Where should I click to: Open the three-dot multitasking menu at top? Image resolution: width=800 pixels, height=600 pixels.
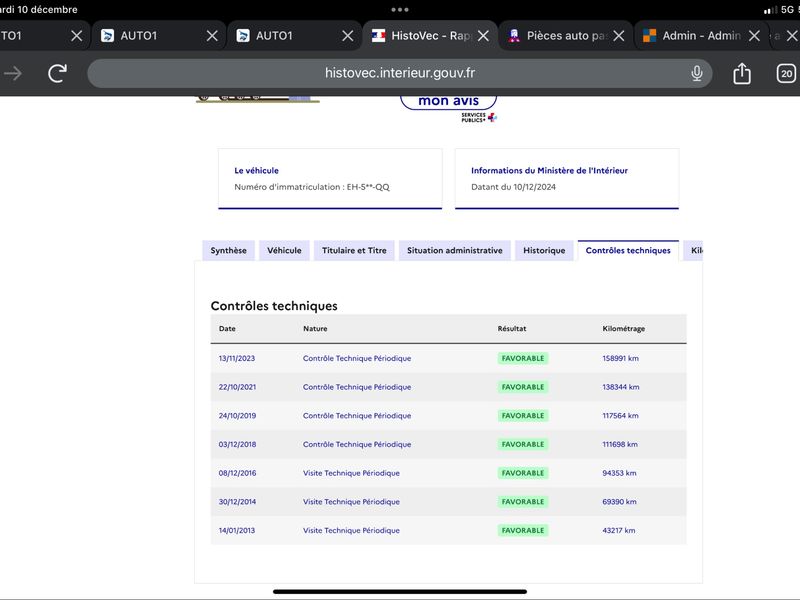pyautogui.click(x=399, y=9)
